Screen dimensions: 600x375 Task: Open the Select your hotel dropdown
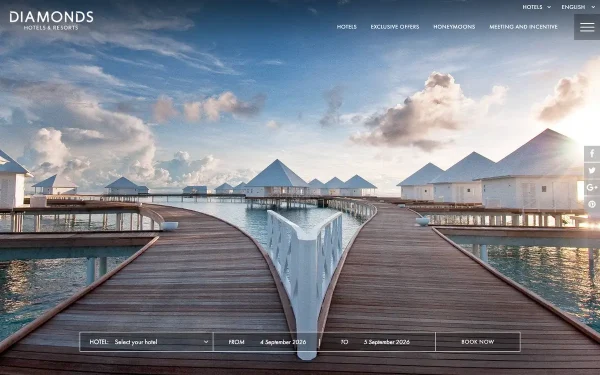tap(162, 342)
